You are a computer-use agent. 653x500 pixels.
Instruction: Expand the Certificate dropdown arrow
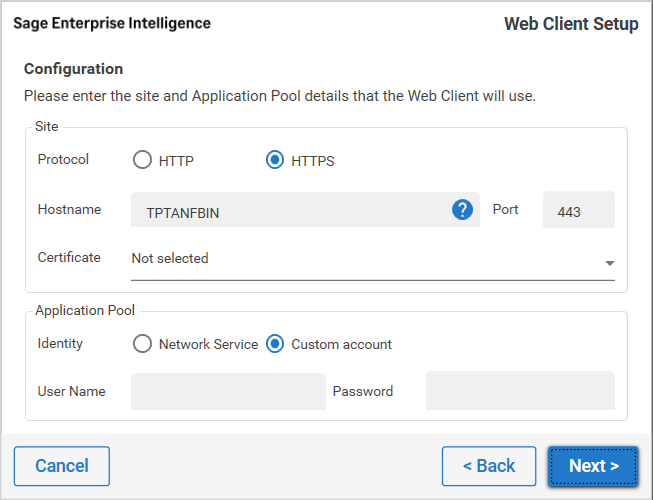coord(609,263)
